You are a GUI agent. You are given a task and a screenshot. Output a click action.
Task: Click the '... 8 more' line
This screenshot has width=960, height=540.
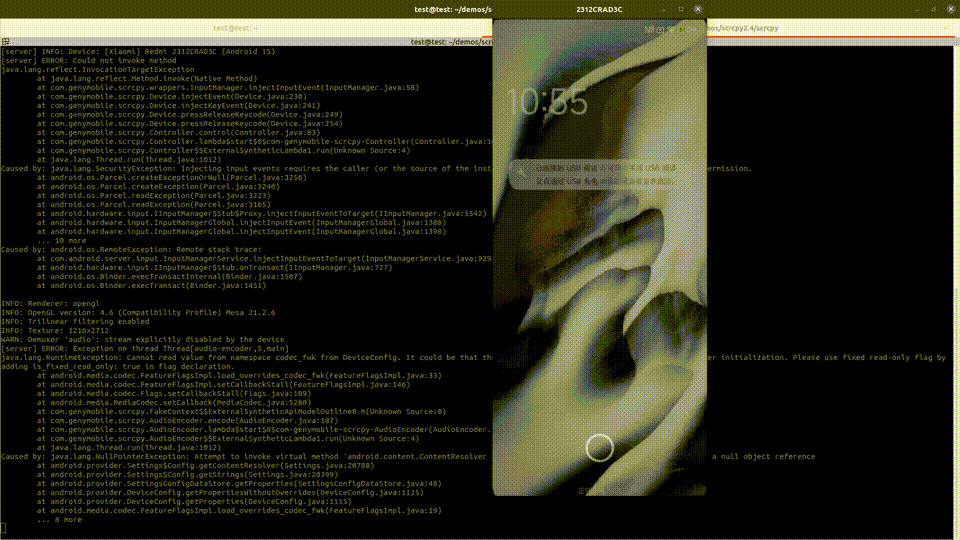(x=59, y=520)
